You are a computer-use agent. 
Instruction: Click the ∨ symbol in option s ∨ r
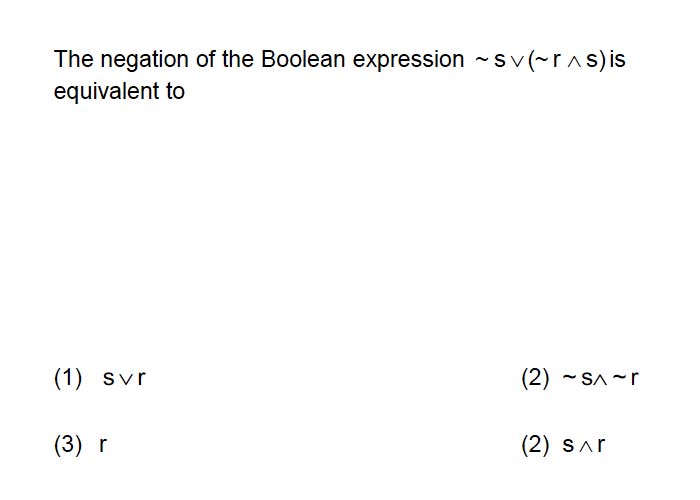point(126,380)
